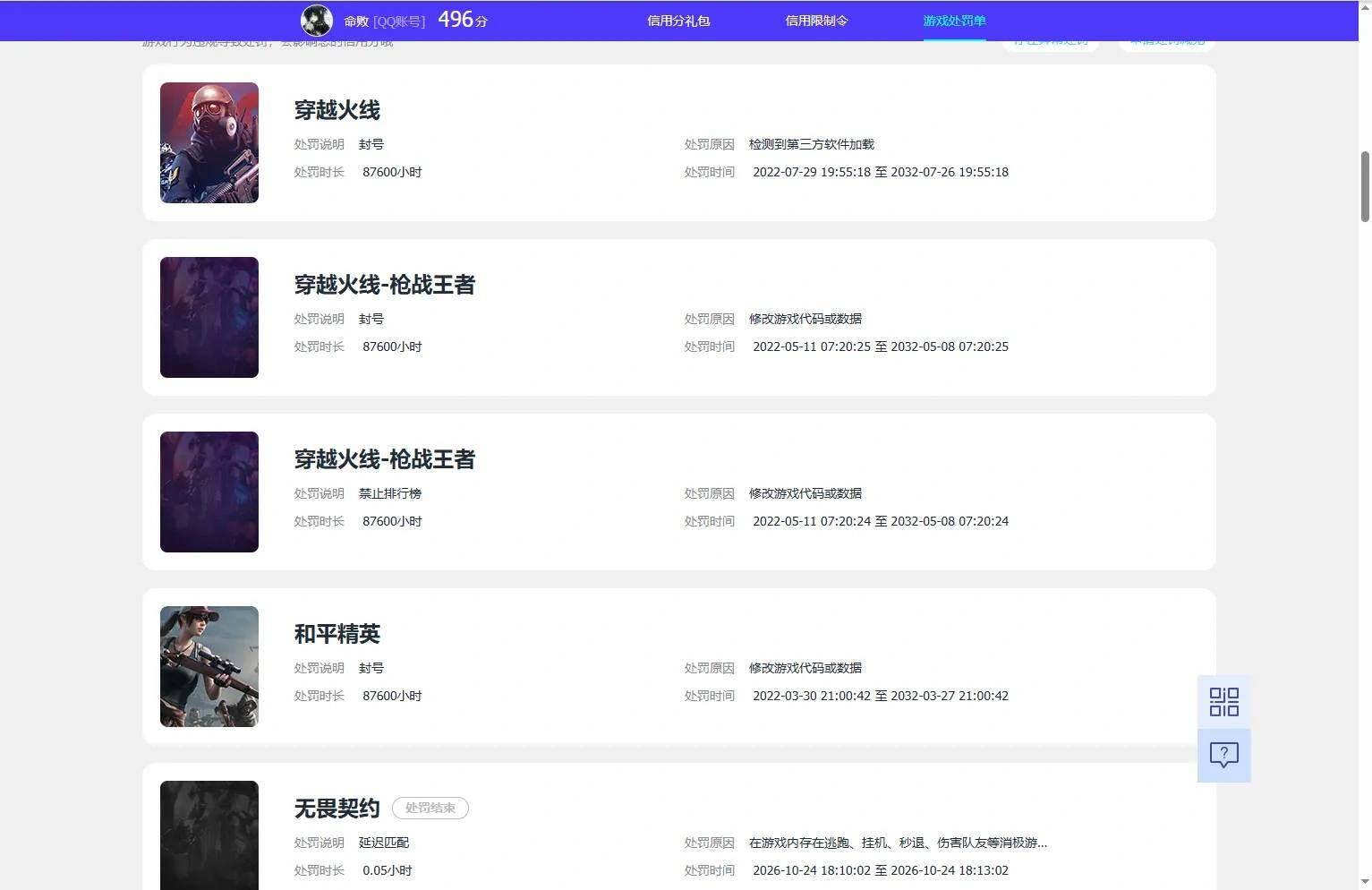The width and height of the screenshot is (1372, 890).
Task: Click the 穿越火线-枪战王者 thumbnail with 禁止排行榜 penalty
Action: point(209,492)
